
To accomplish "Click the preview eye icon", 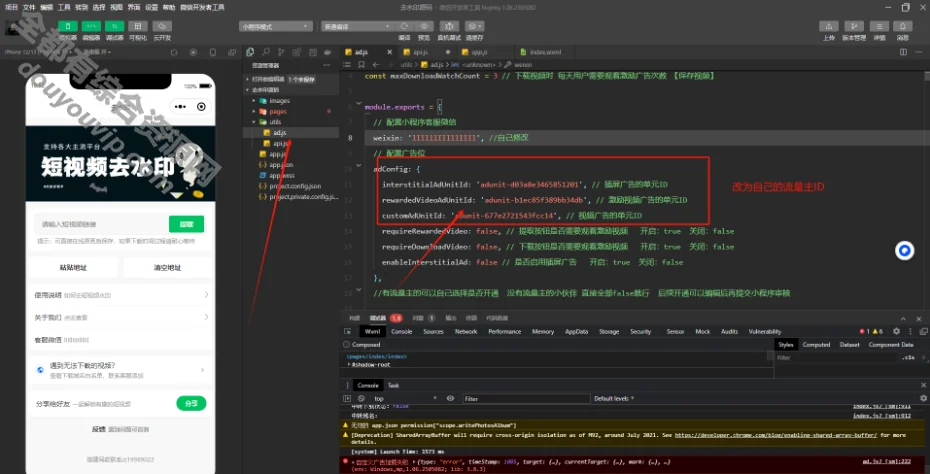I will point(425,25).
